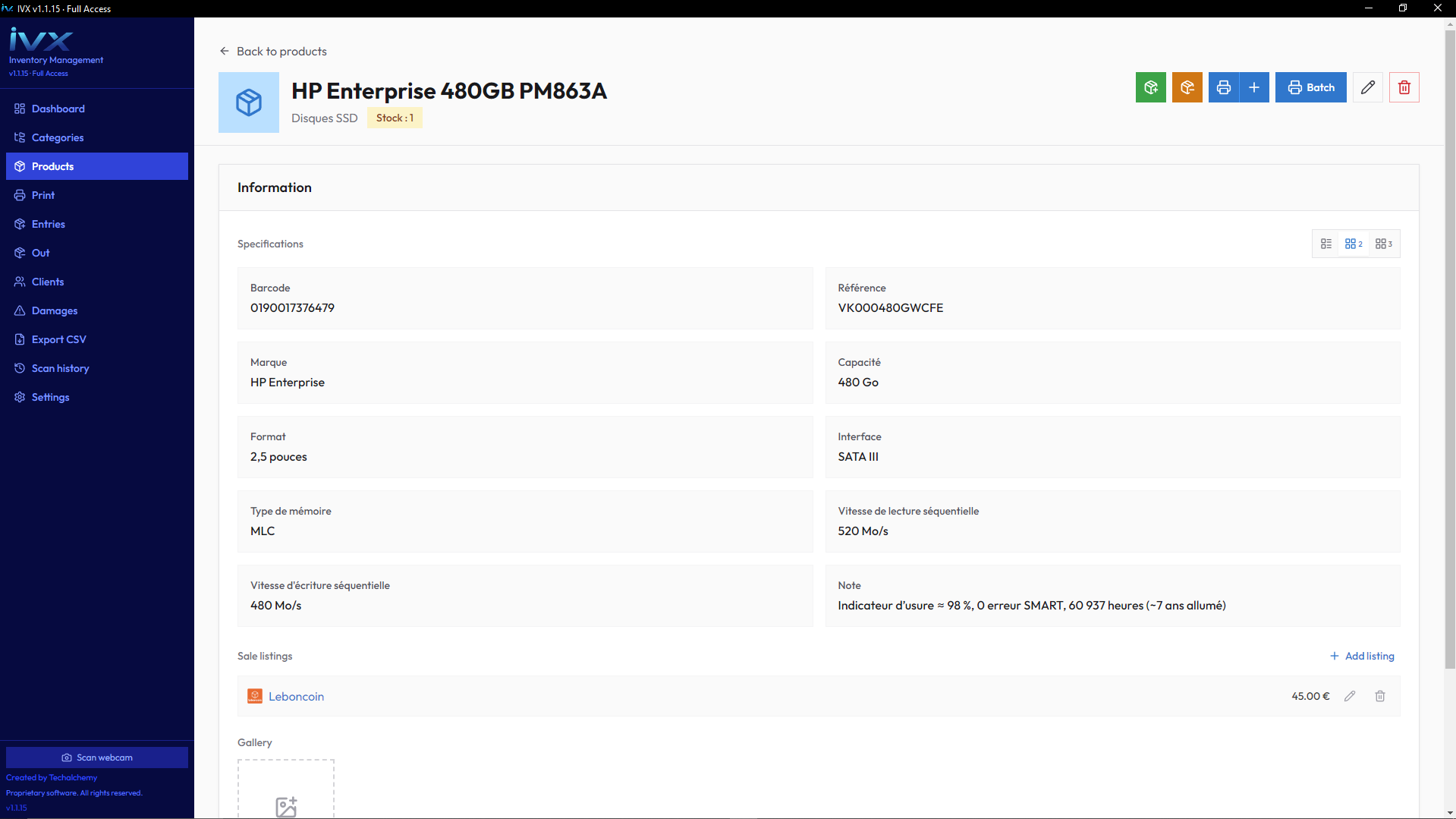Edit the Leboncoin listing price
1456x819 pixels.
[1350, 696]
